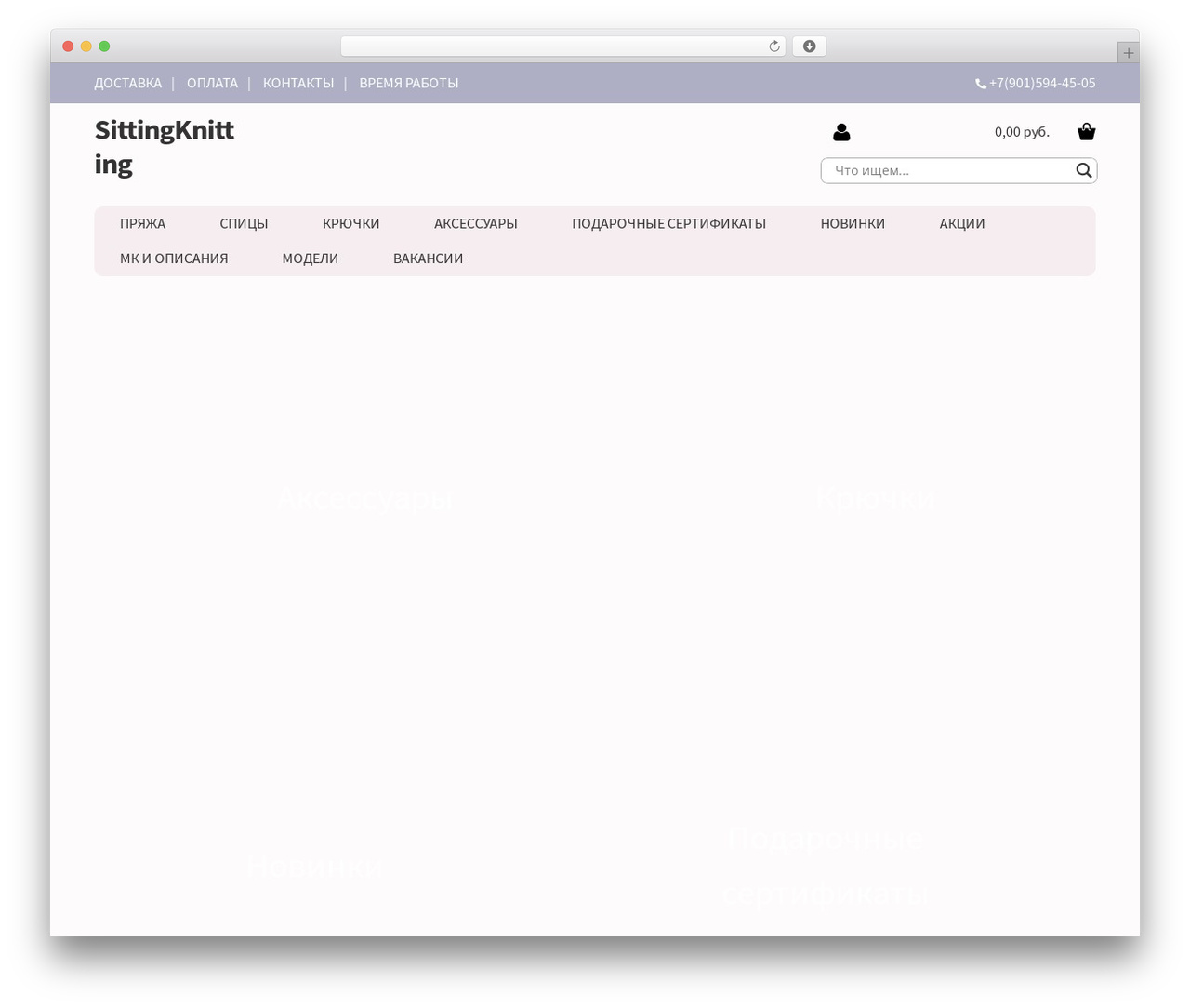Viewport: 1190px width, 1008px height.
Task: Open the ДОСТАВКА link
Action: coord(128,83)
